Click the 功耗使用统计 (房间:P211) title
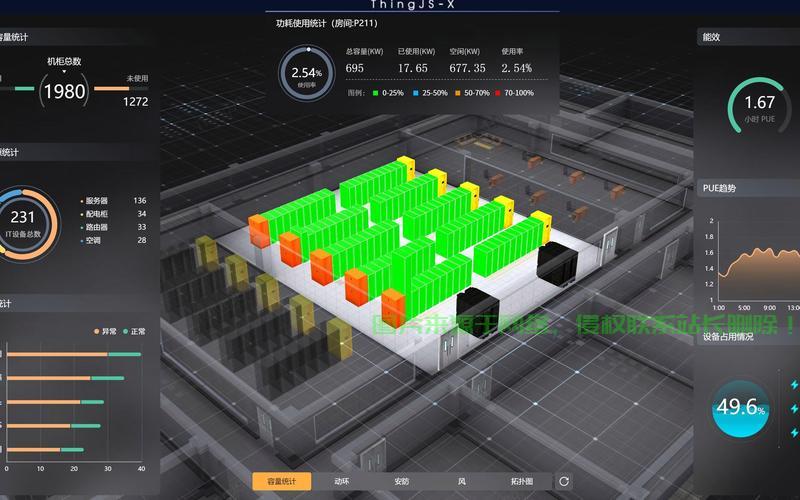800x500 pixels. pyautogui.click(x=327, y=23)
